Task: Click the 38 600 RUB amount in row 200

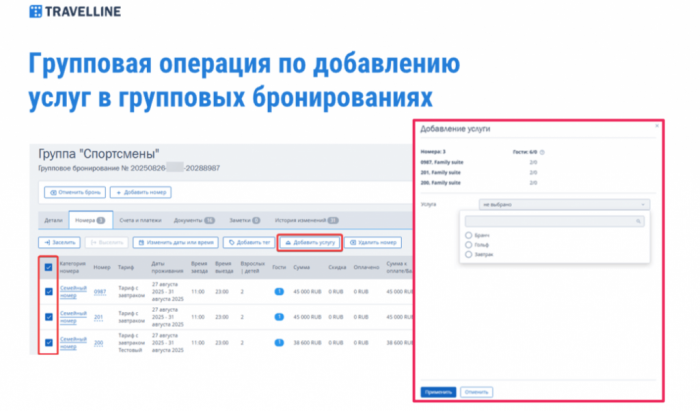Action: [307, 343]
